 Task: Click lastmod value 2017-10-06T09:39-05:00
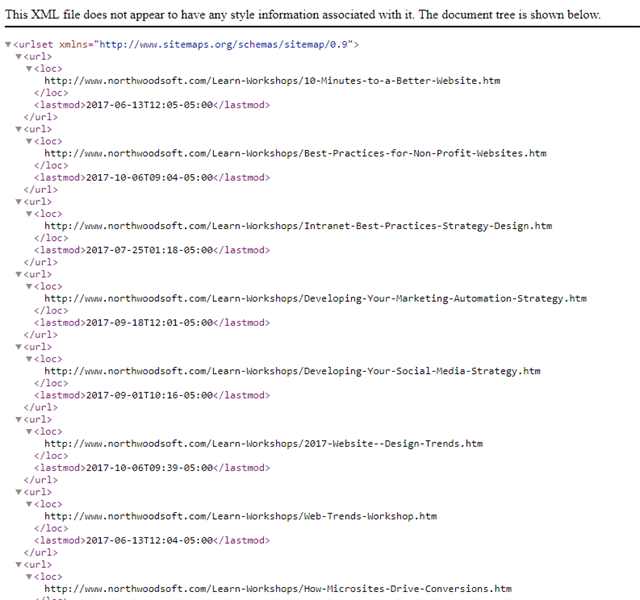point(149,468)
